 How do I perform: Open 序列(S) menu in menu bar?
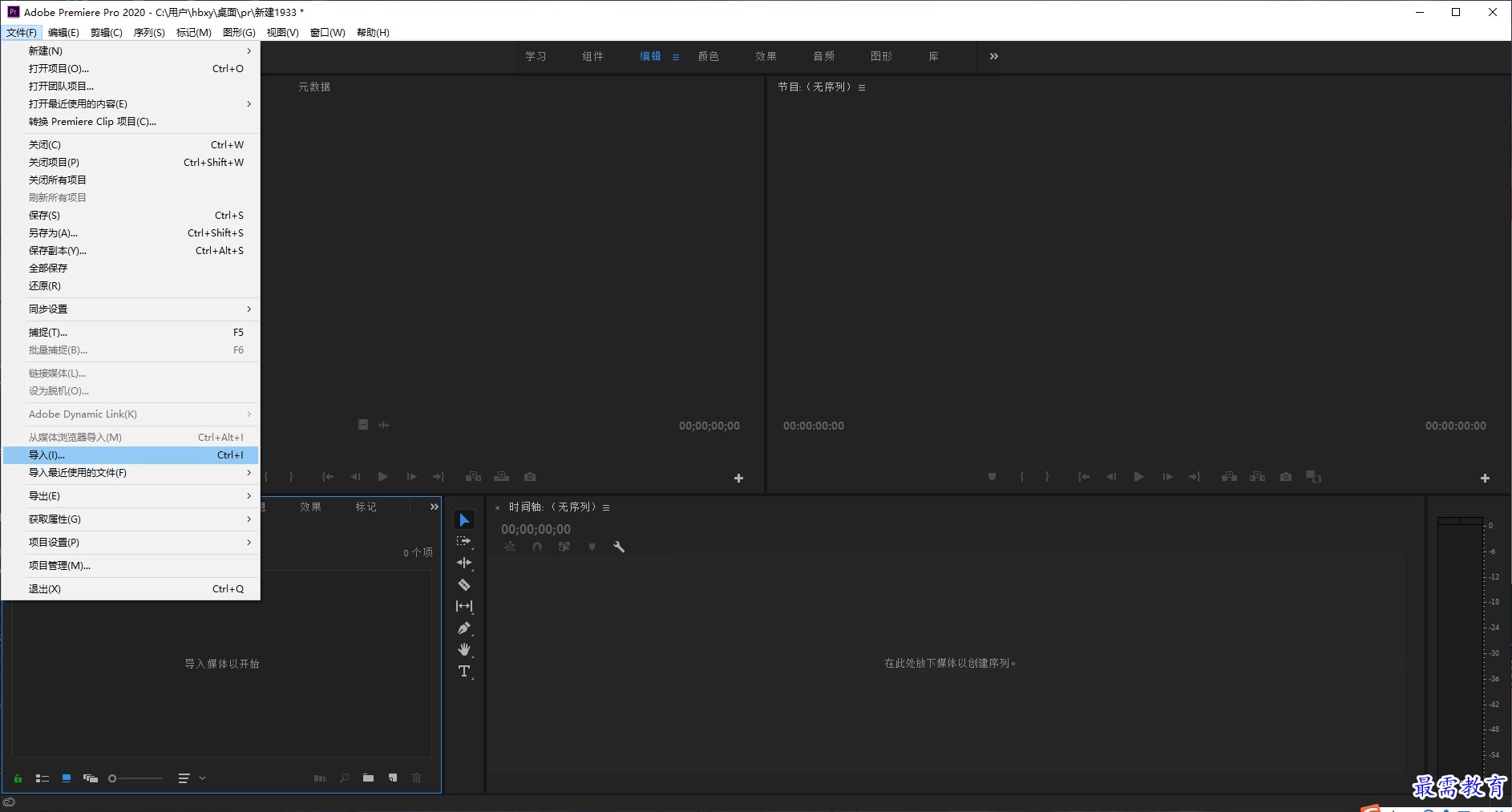tap(149, 33)
